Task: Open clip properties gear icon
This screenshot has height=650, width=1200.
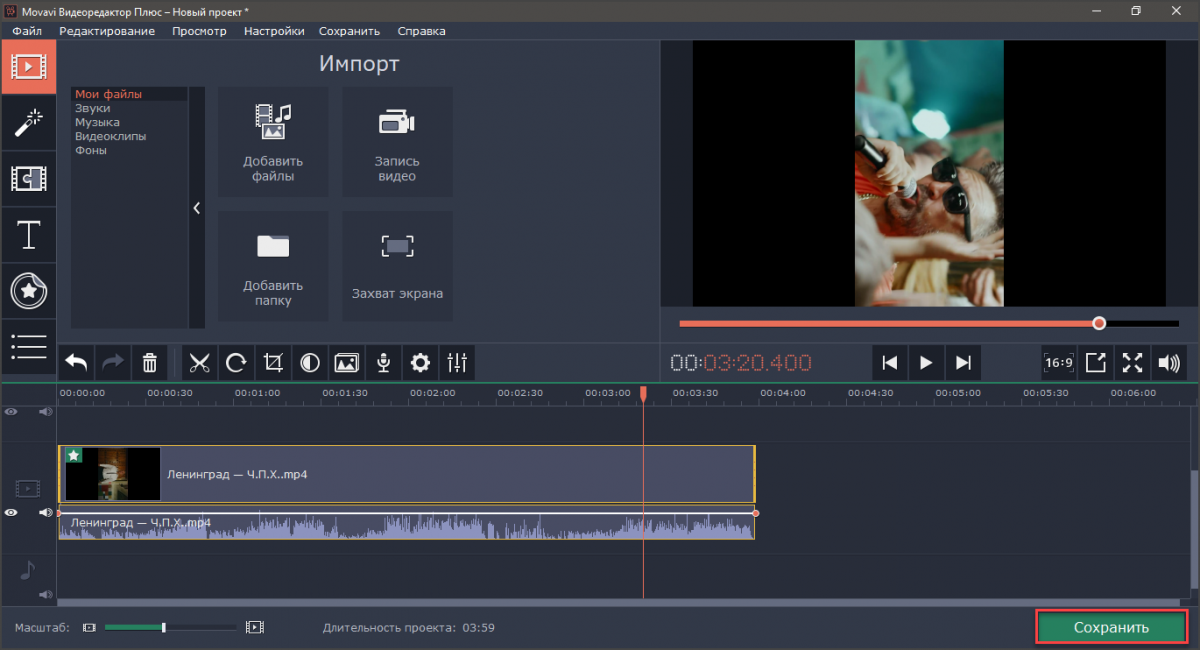Action: pyautogui.click(x=421, y=362)
